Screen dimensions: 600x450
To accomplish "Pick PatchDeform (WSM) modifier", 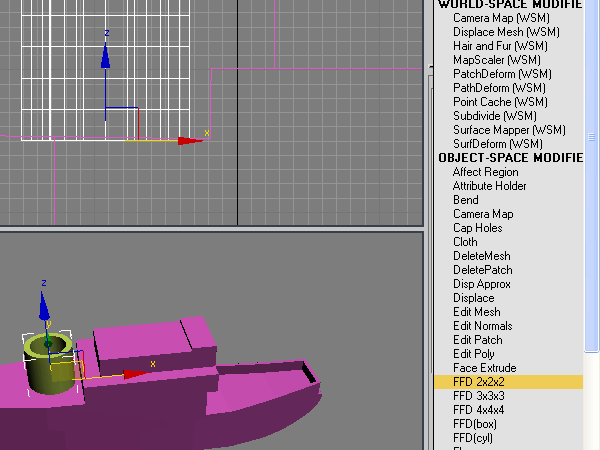I will [x=502, y=74].
